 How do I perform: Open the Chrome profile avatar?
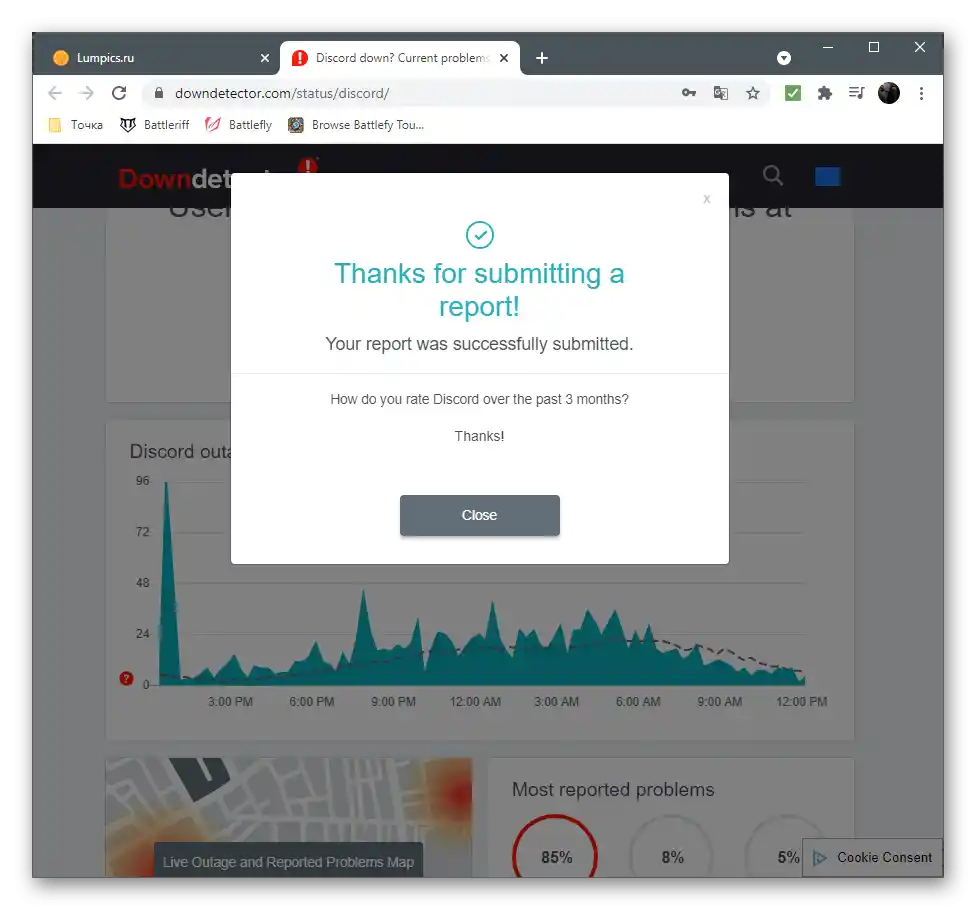pos(889,93)
